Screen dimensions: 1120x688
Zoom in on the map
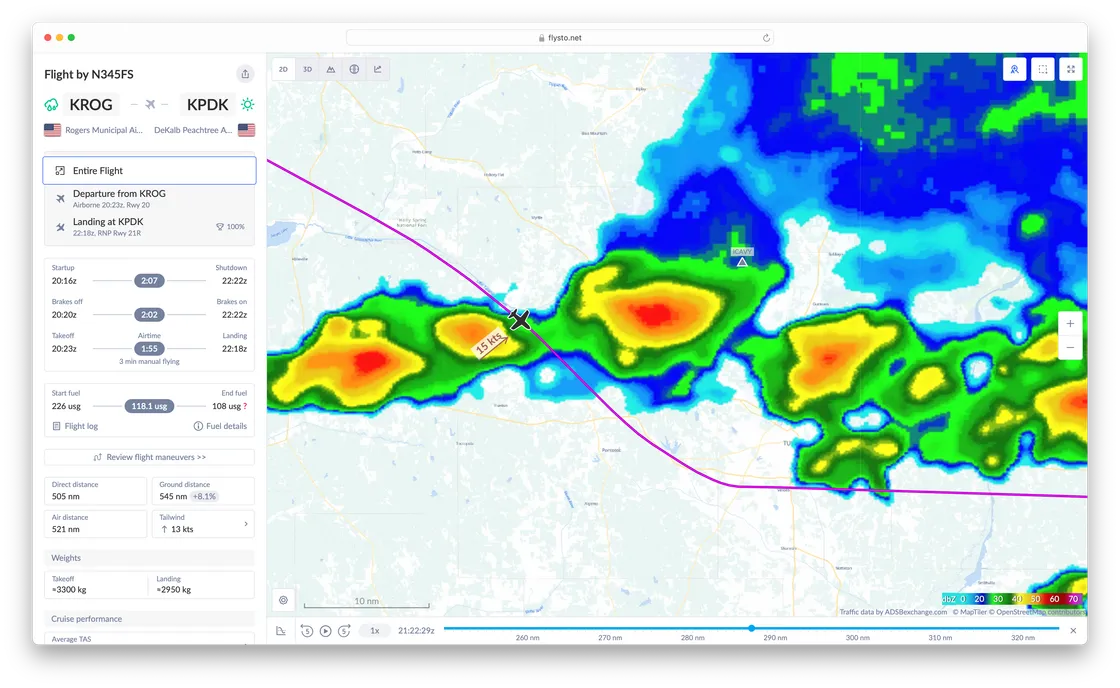click(1070, 324)
